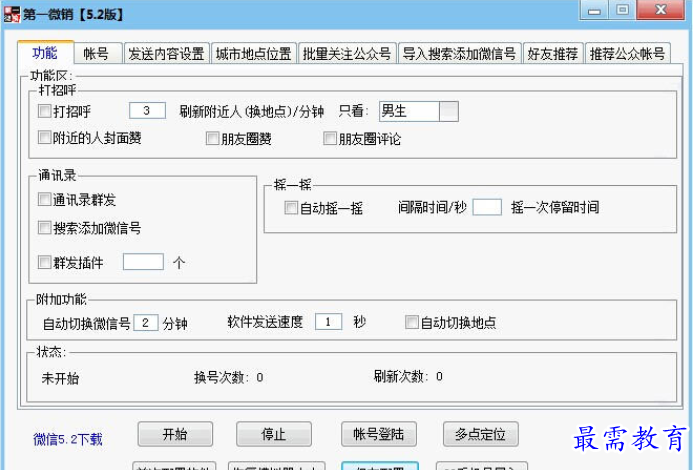Enable the 自动切换地点 checkbox

click(412, 322)
